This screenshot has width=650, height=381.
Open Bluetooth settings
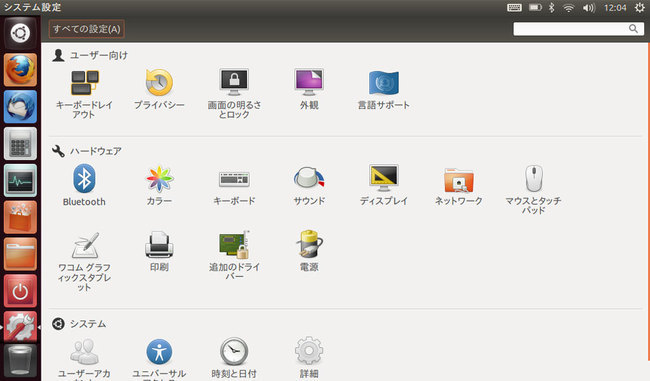pyautogui.click(x=84, y=185)
